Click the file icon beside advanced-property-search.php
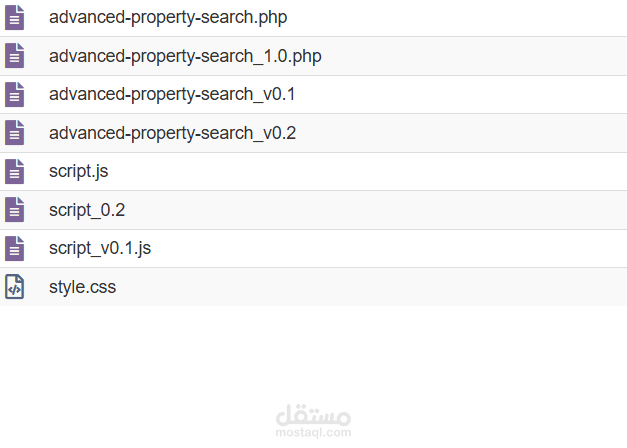627x448 pixels. point(14,18)
